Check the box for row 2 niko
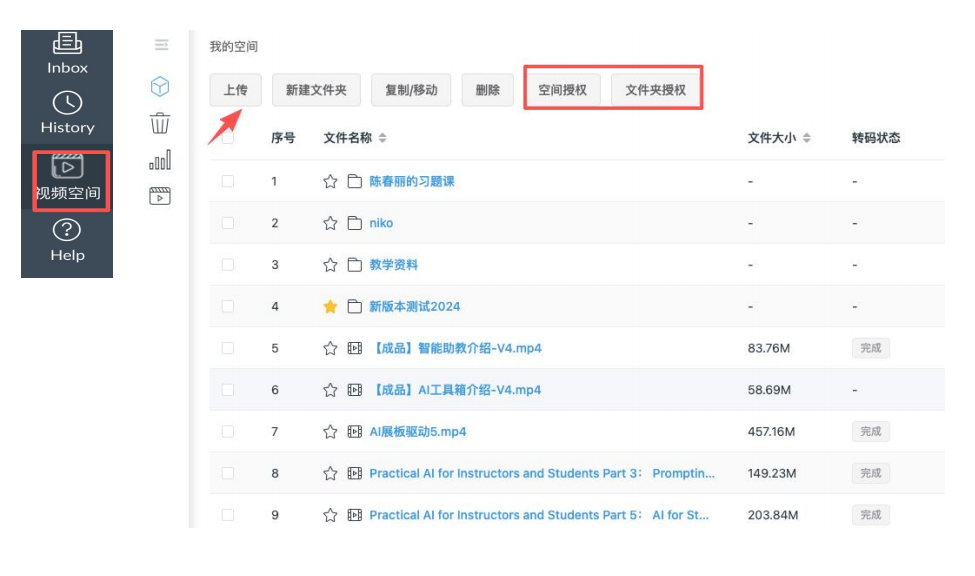The image size is (975, 576). point(228,223)
